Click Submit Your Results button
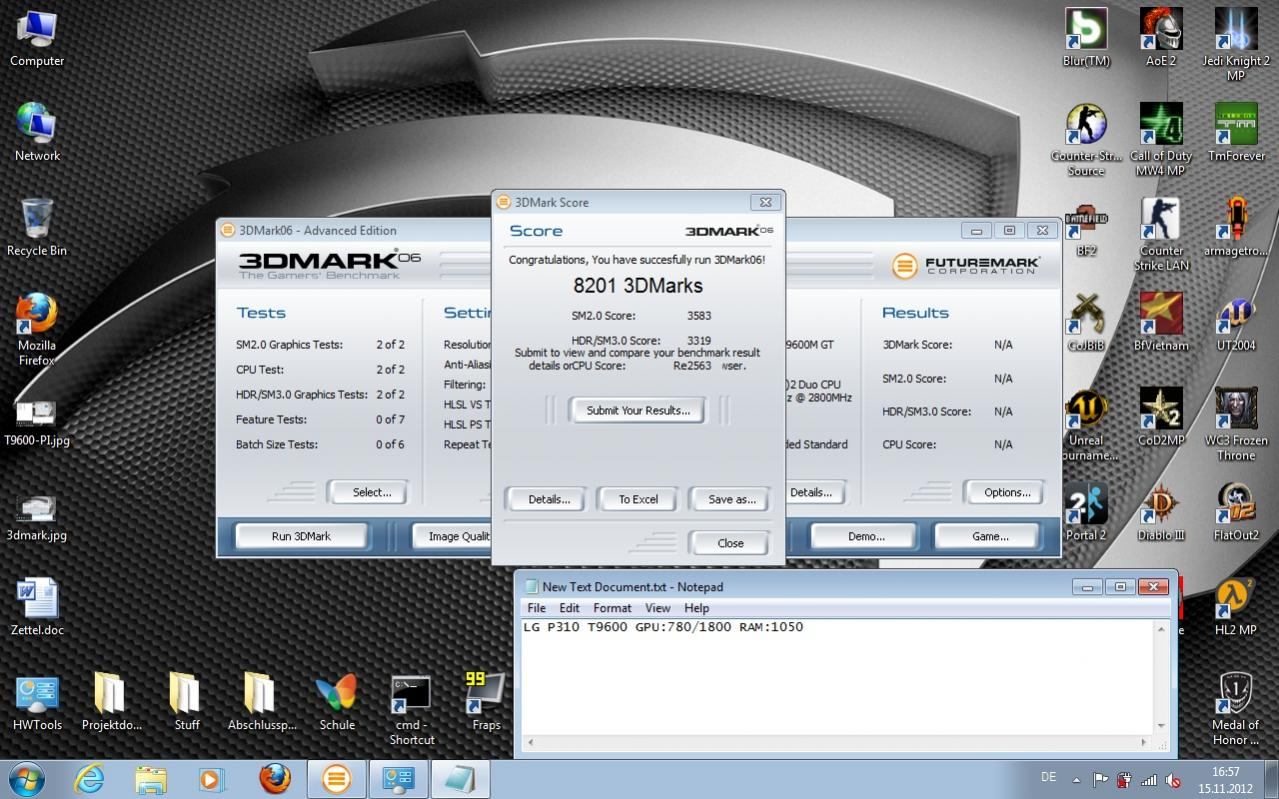Viewport: 1279px width, 799px height. [638, 410]
